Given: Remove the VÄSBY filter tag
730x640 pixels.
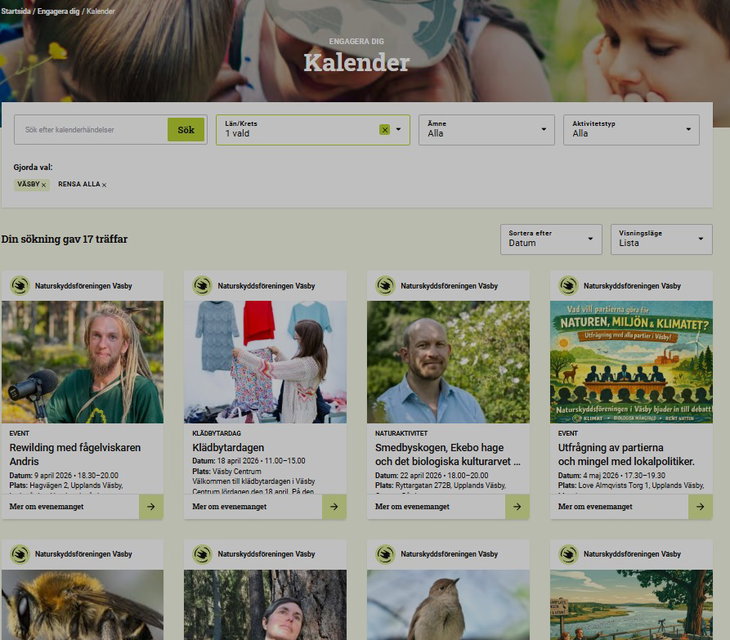Looking at the screenshot, I should (43, 185).
